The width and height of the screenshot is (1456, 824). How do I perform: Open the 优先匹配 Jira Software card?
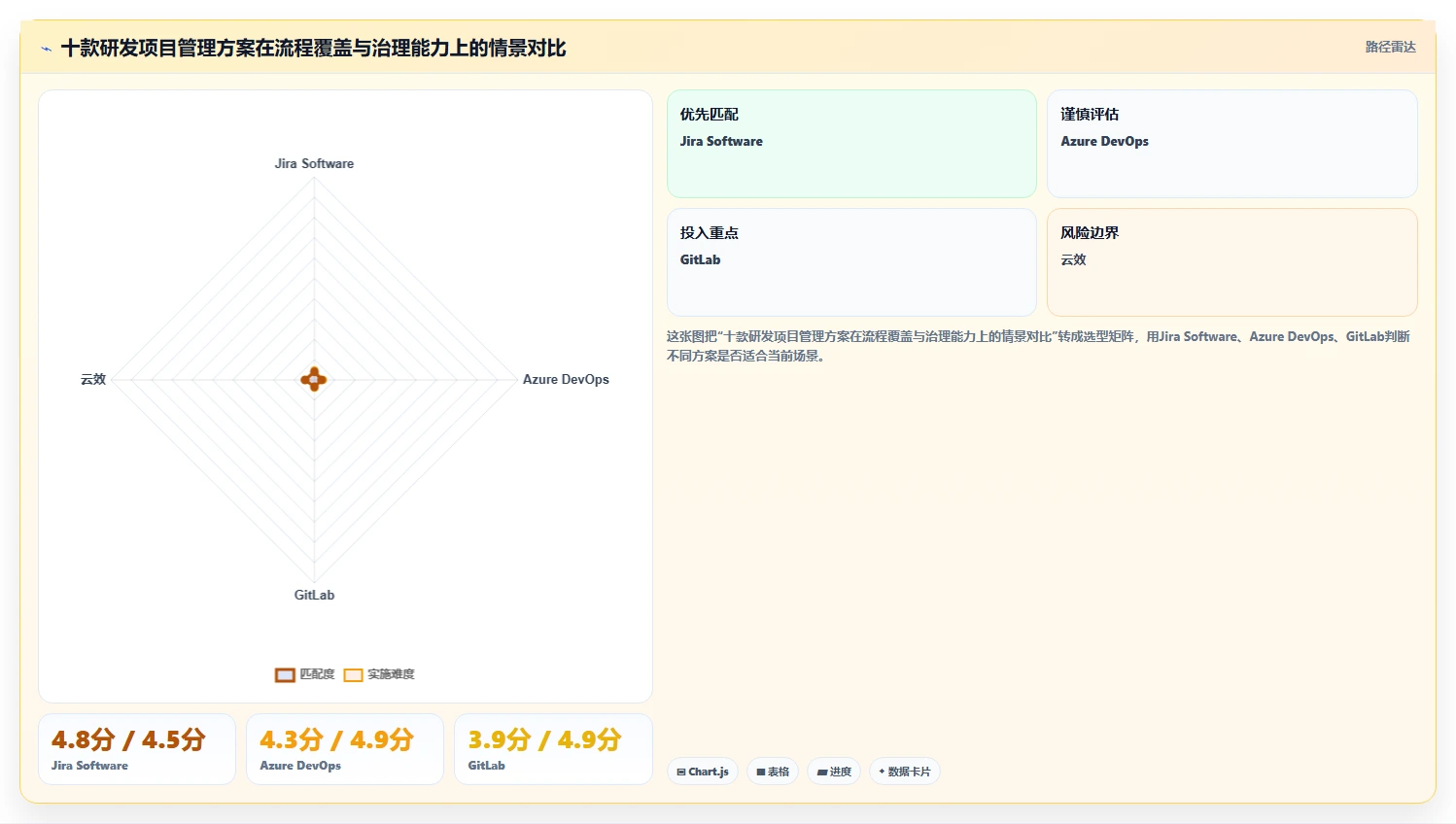click(851, 144)
